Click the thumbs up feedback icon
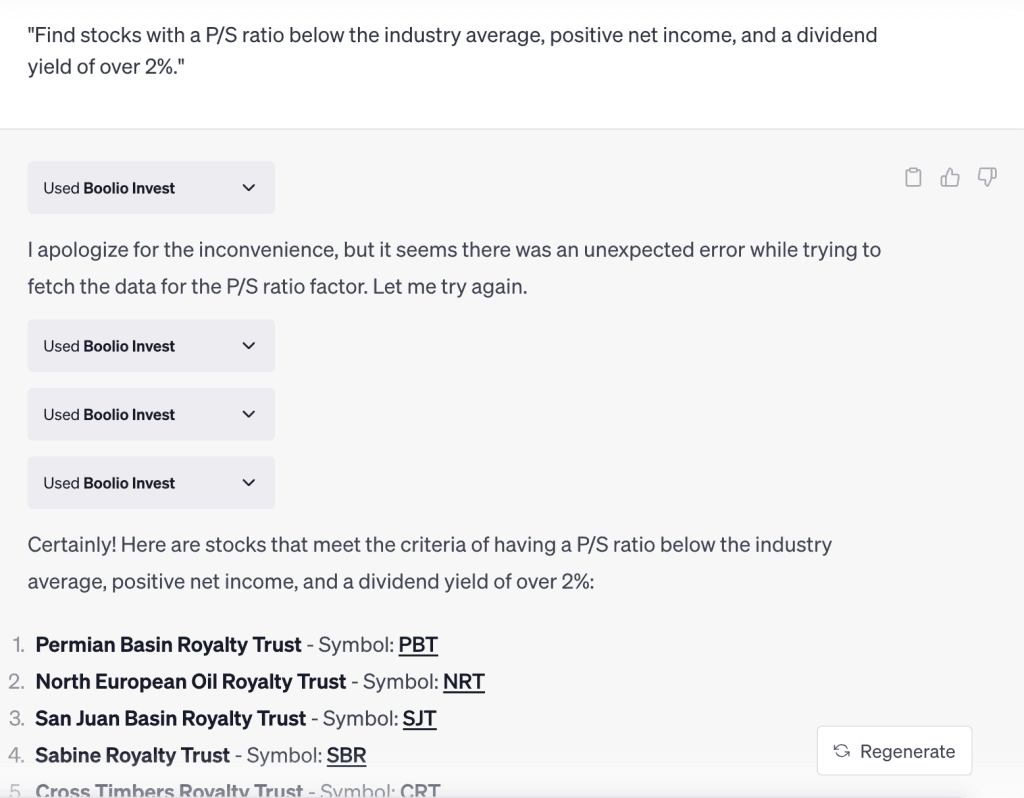Screen dimensions: 1024x798 pos(950,177)
